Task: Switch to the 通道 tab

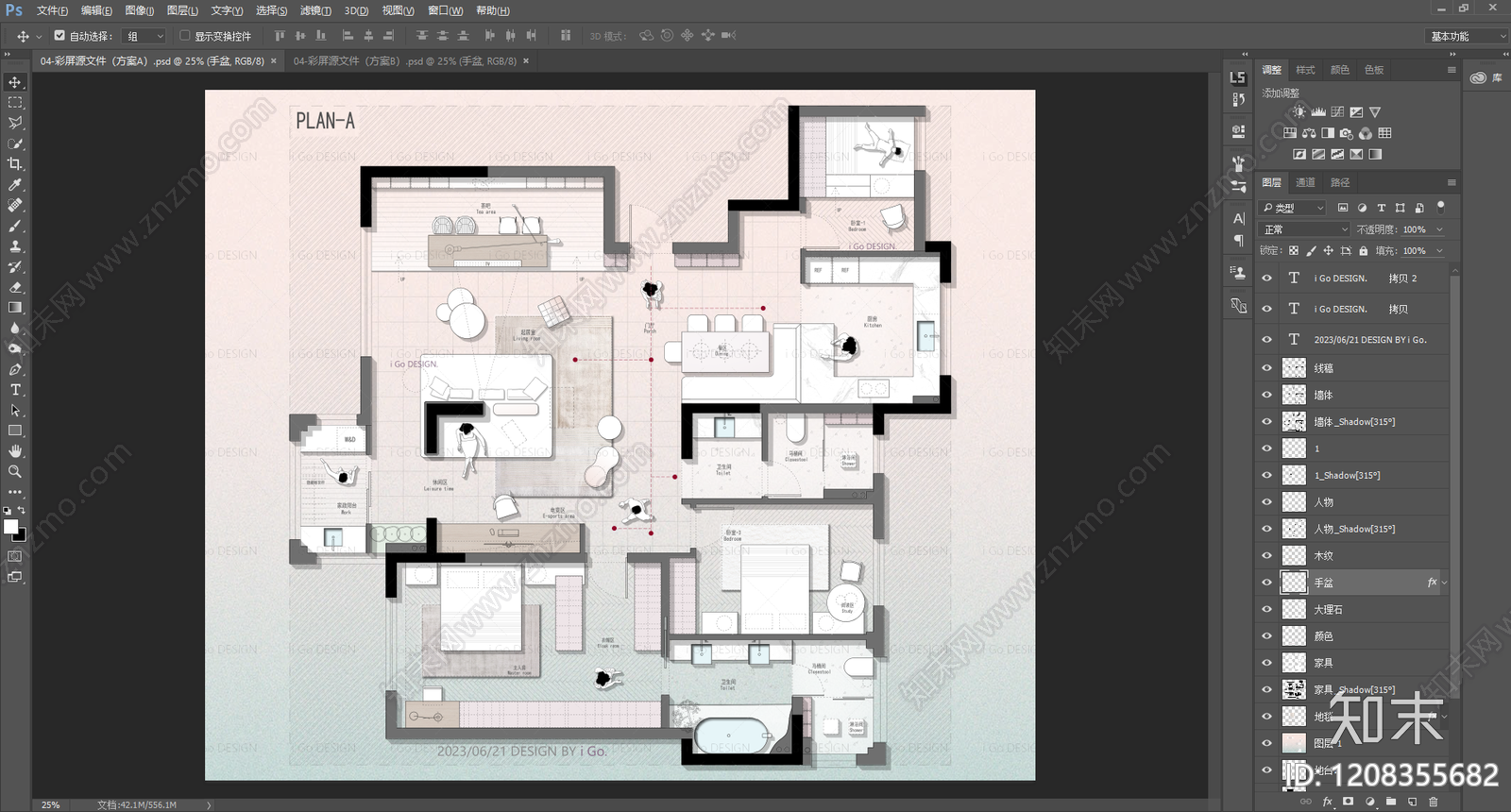Action: pyautogui.click(x=1305, y=182)
